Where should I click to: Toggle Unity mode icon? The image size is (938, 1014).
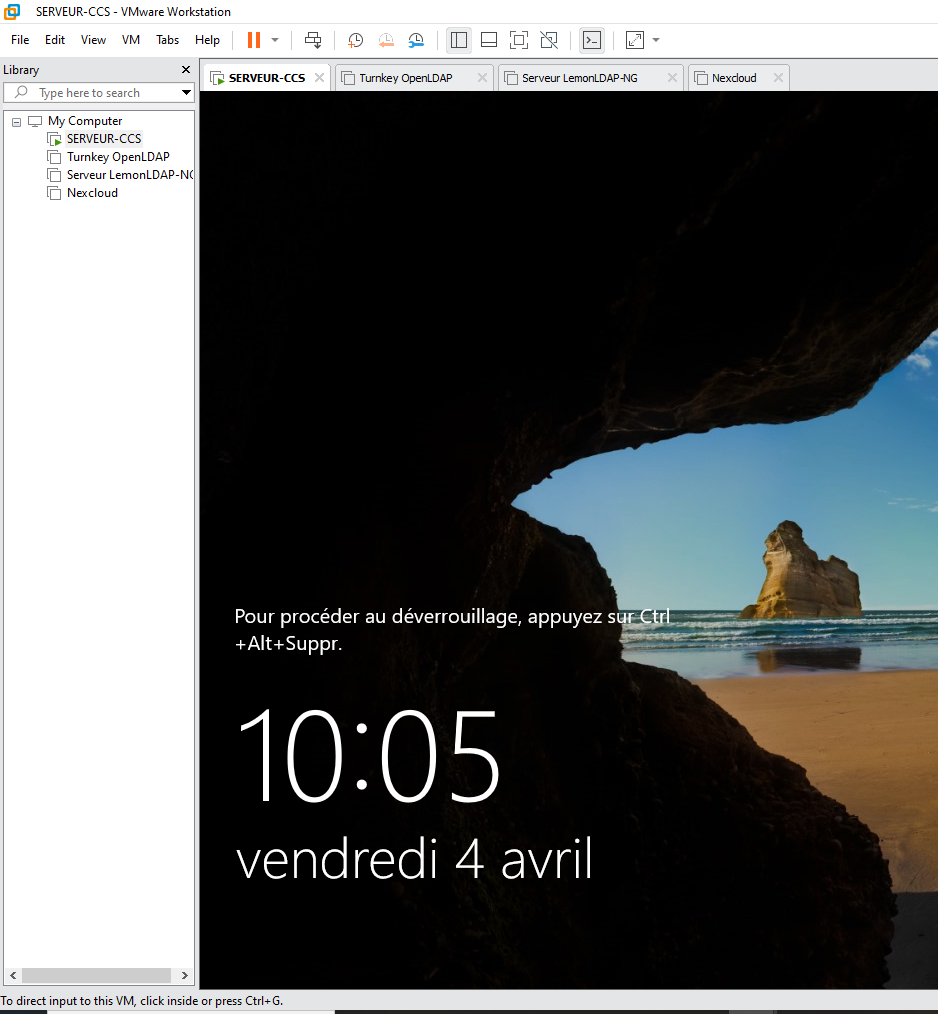click(x=549, y=40)
